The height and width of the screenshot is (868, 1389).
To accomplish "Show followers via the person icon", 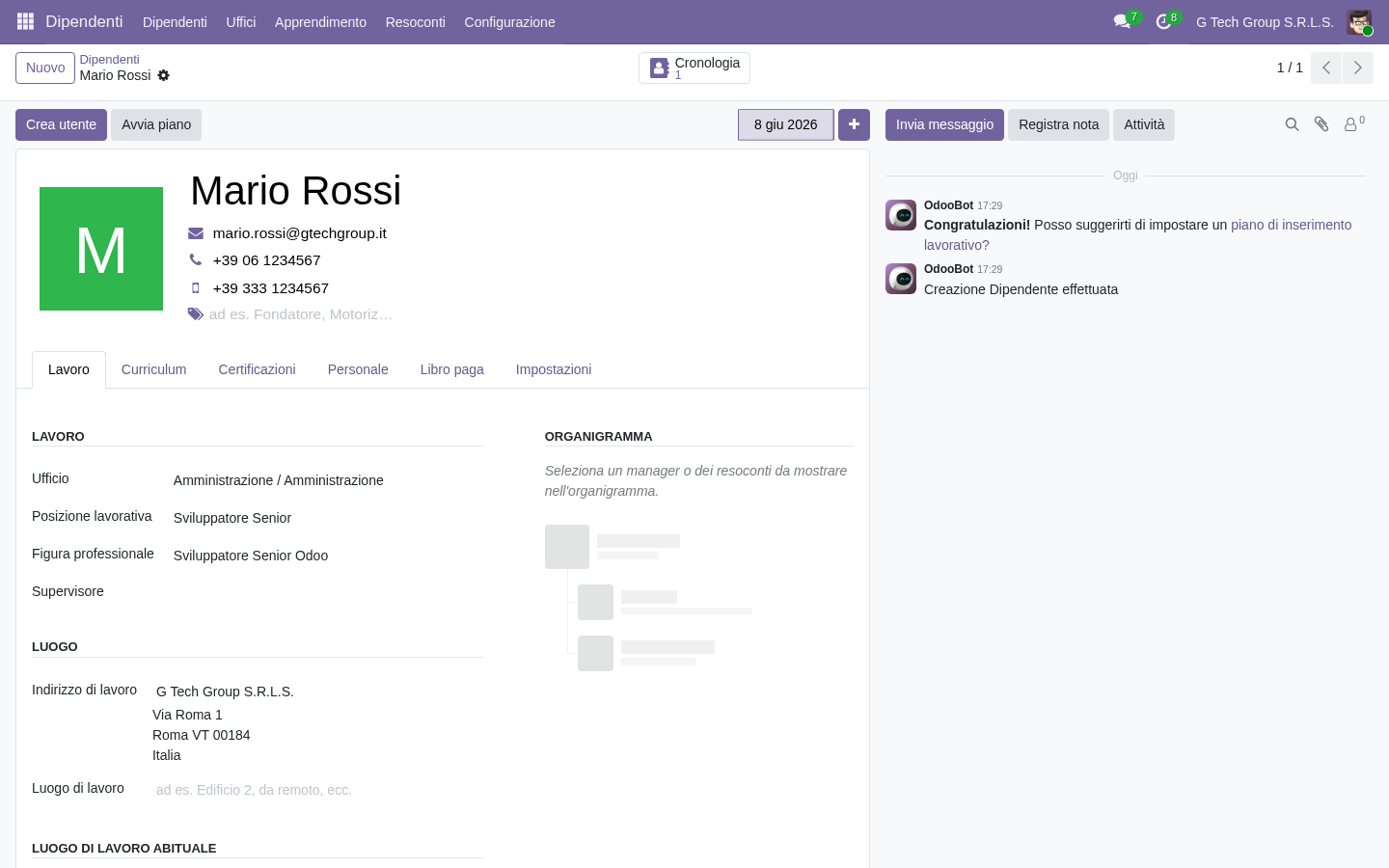I will [1354, 123].
